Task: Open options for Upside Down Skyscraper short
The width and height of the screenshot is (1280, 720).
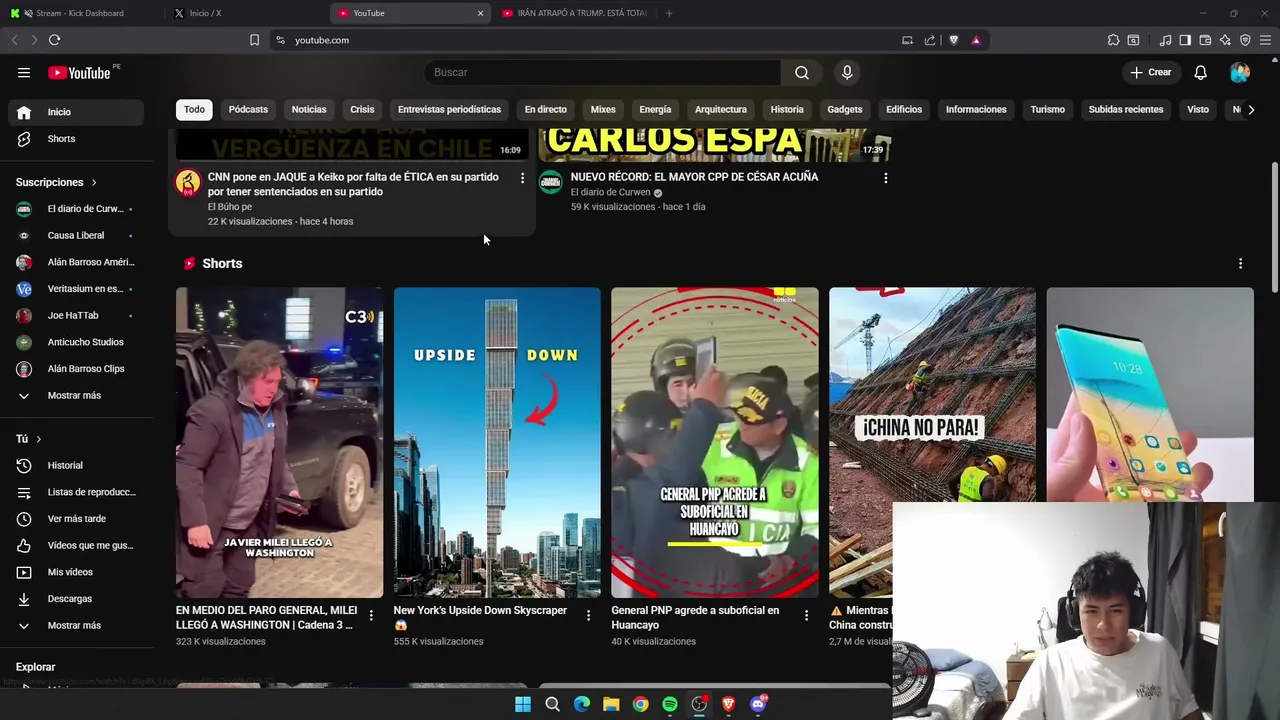Action: coord(588,616)
